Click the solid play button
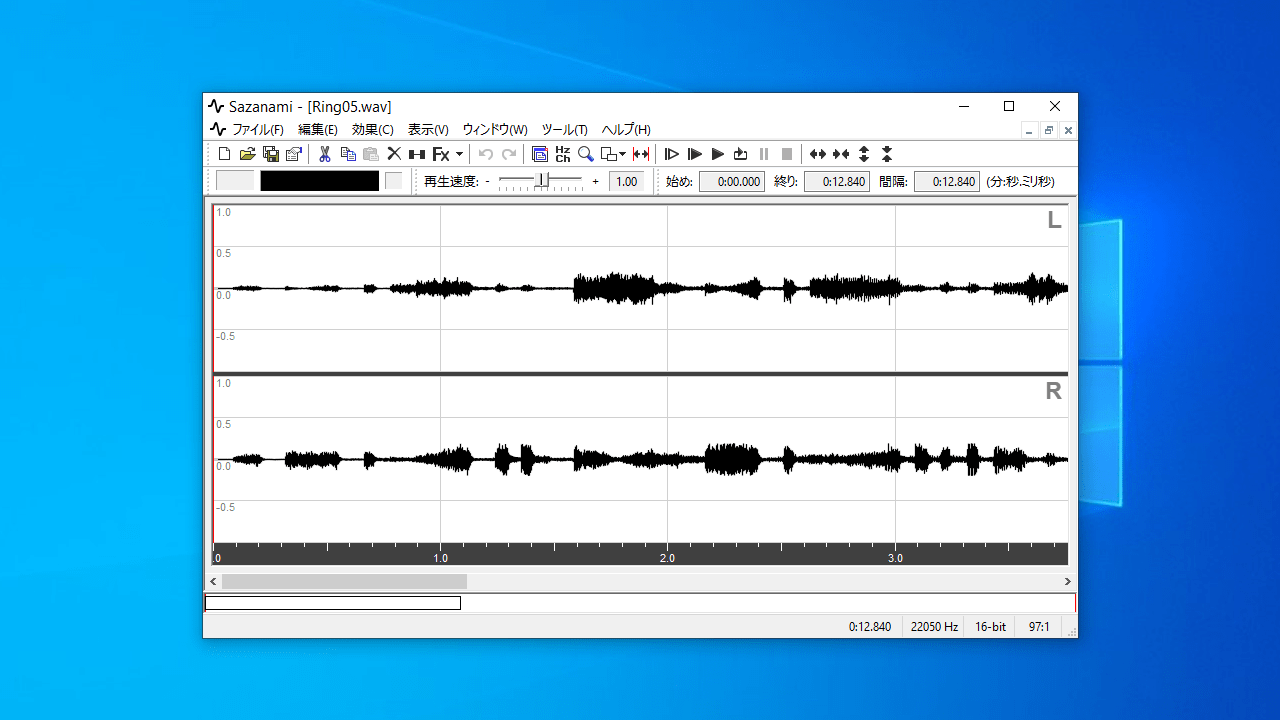 [x=718, y=154]
